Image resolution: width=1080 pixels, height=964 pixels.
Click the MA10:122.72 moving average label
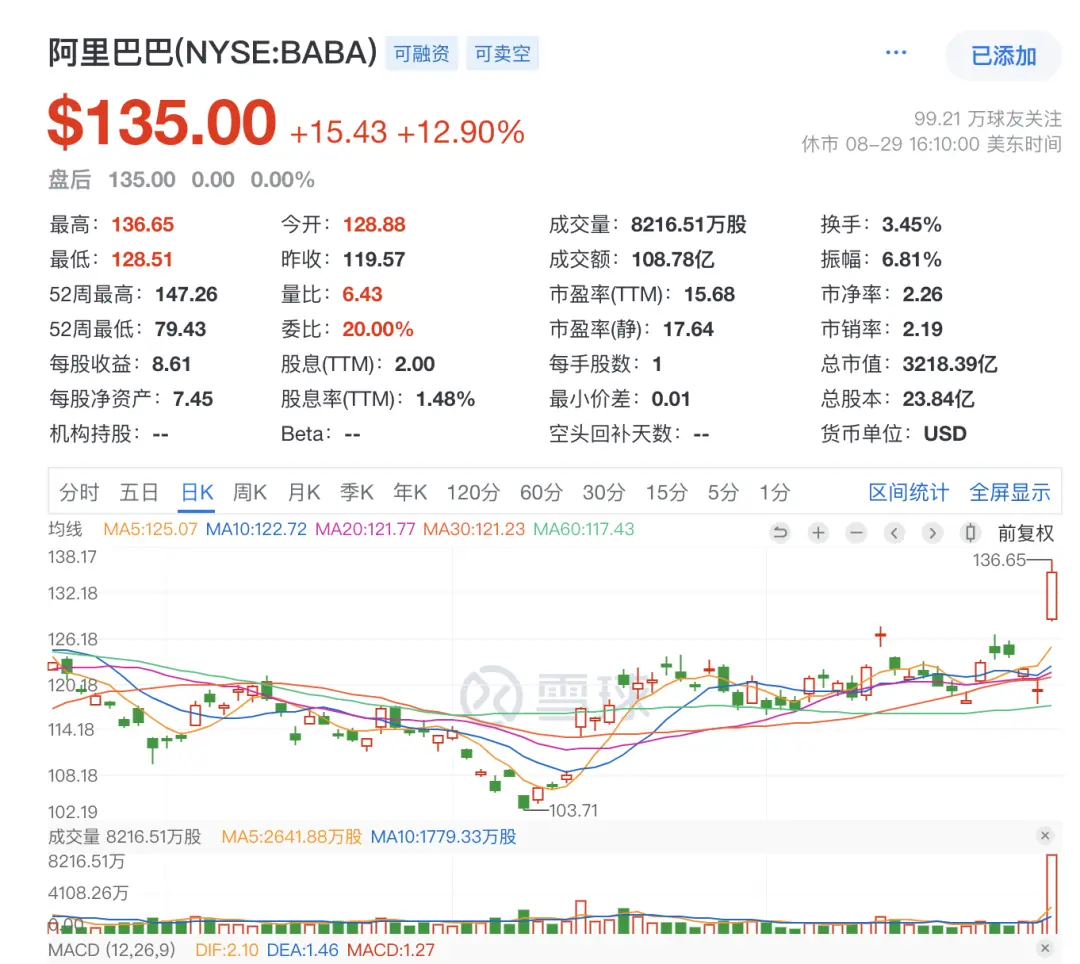pos(256,529)
